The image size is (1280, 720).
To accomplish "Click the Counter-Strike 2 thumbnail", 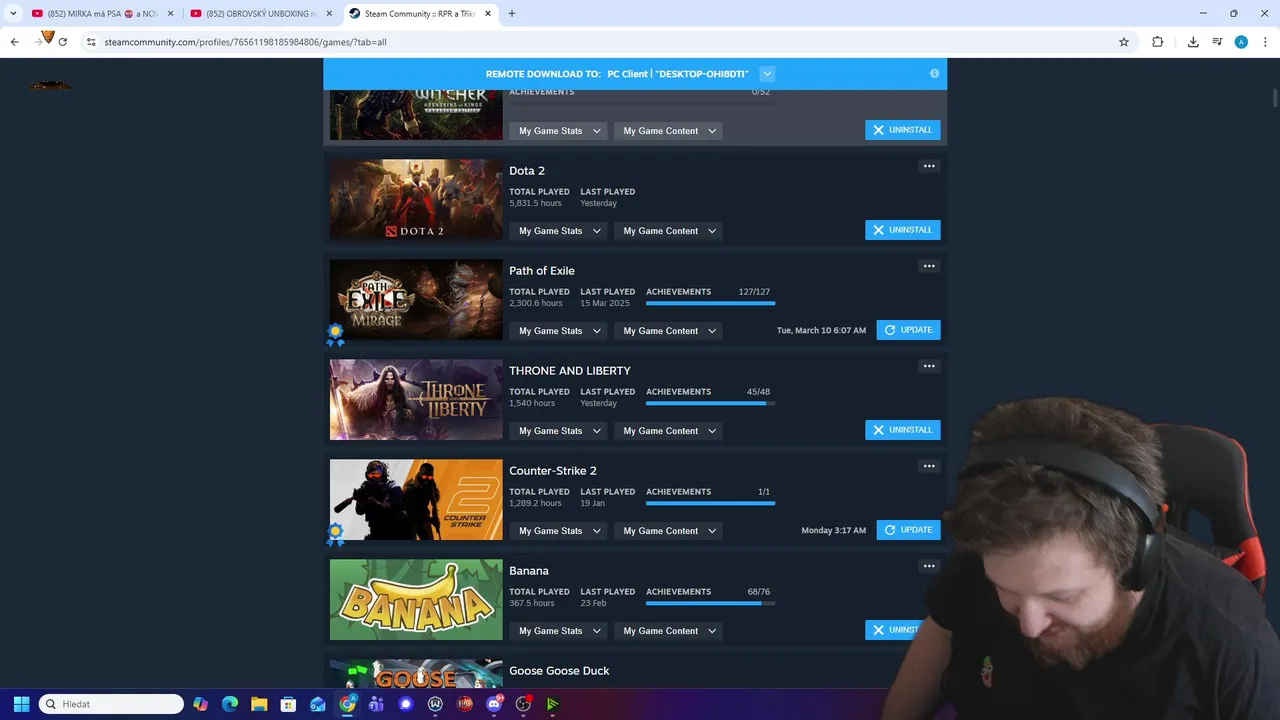I will 416,500.
